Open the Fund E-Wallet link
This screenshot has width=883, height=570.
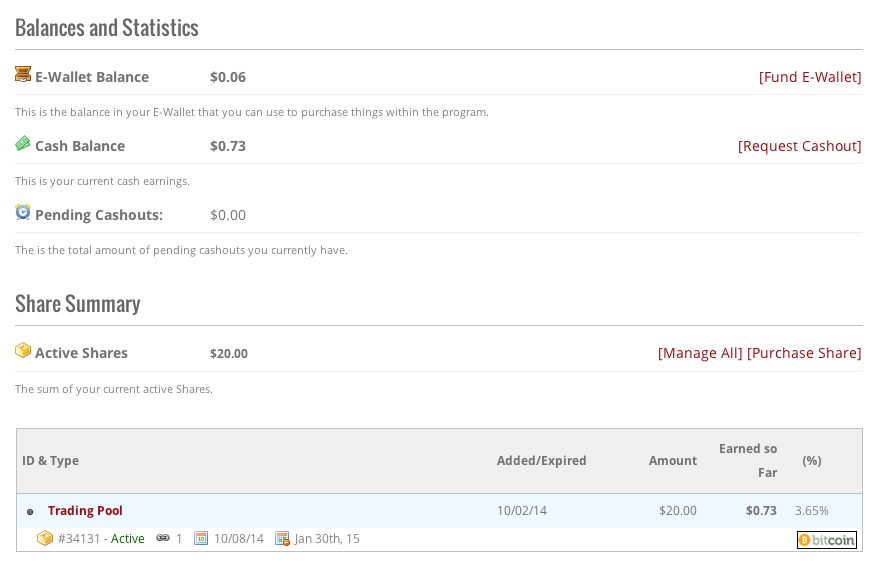pyautogui.click(x=810, y=77)
